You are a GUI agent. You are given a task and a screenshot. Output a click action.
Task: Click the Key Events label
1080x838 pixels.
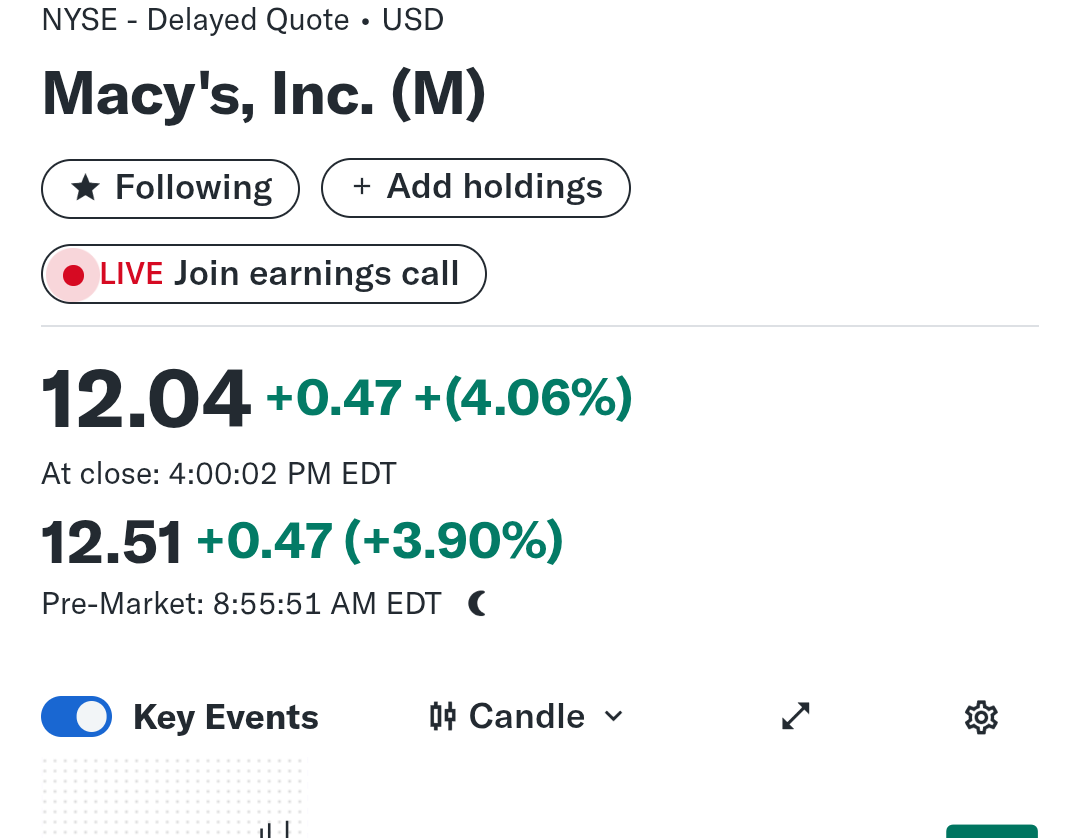point(225,717)
